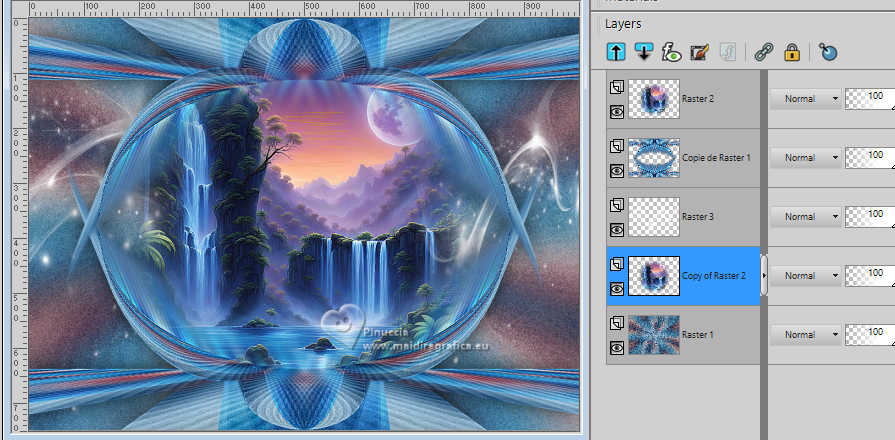The width and height of the screenshot is (895, 440).
Task: Toggle visibility of Copie de Raster 1
Action: coord(616,171)
